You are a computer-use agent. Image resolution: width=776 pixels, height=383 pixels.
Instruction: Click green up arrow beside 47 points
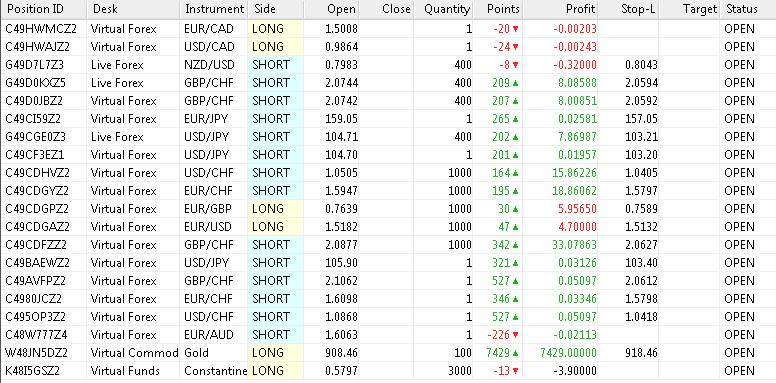[515, 227]
